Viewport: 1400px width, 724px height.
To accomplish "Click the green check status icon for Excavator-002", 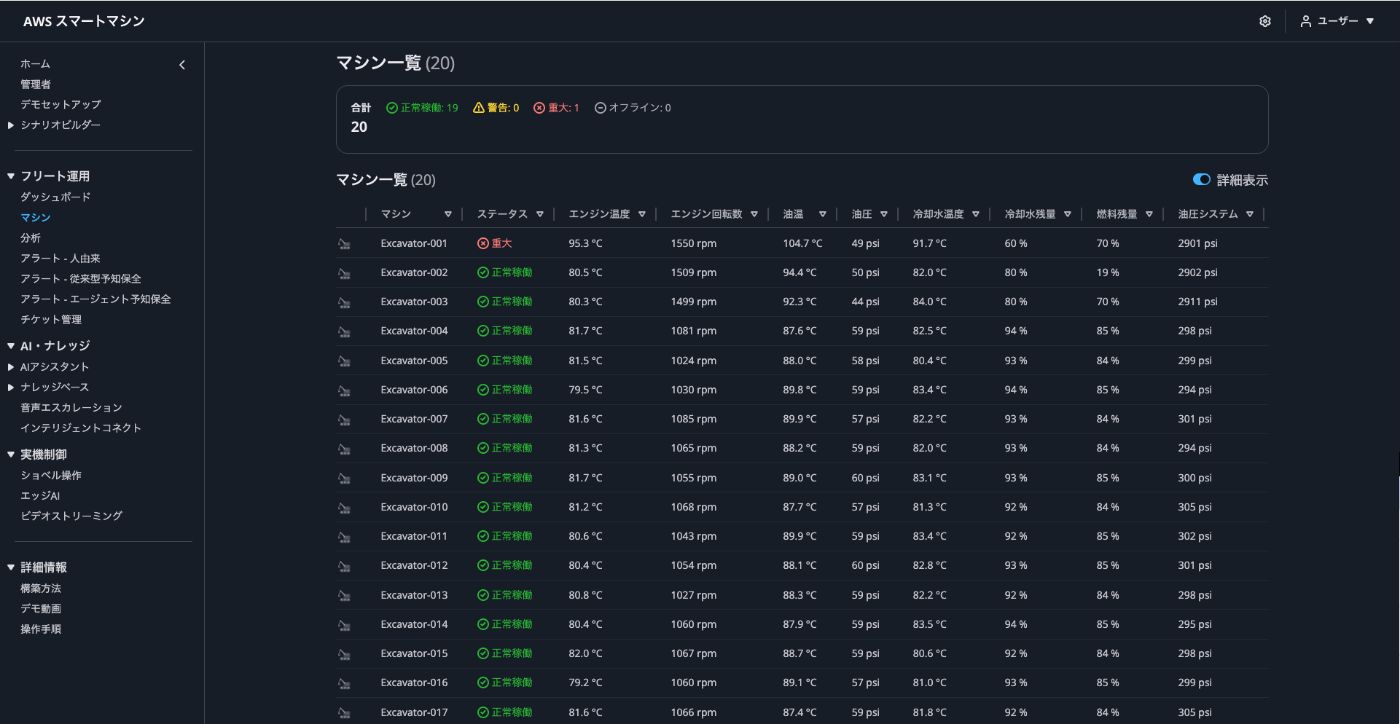I will point(483,272).
